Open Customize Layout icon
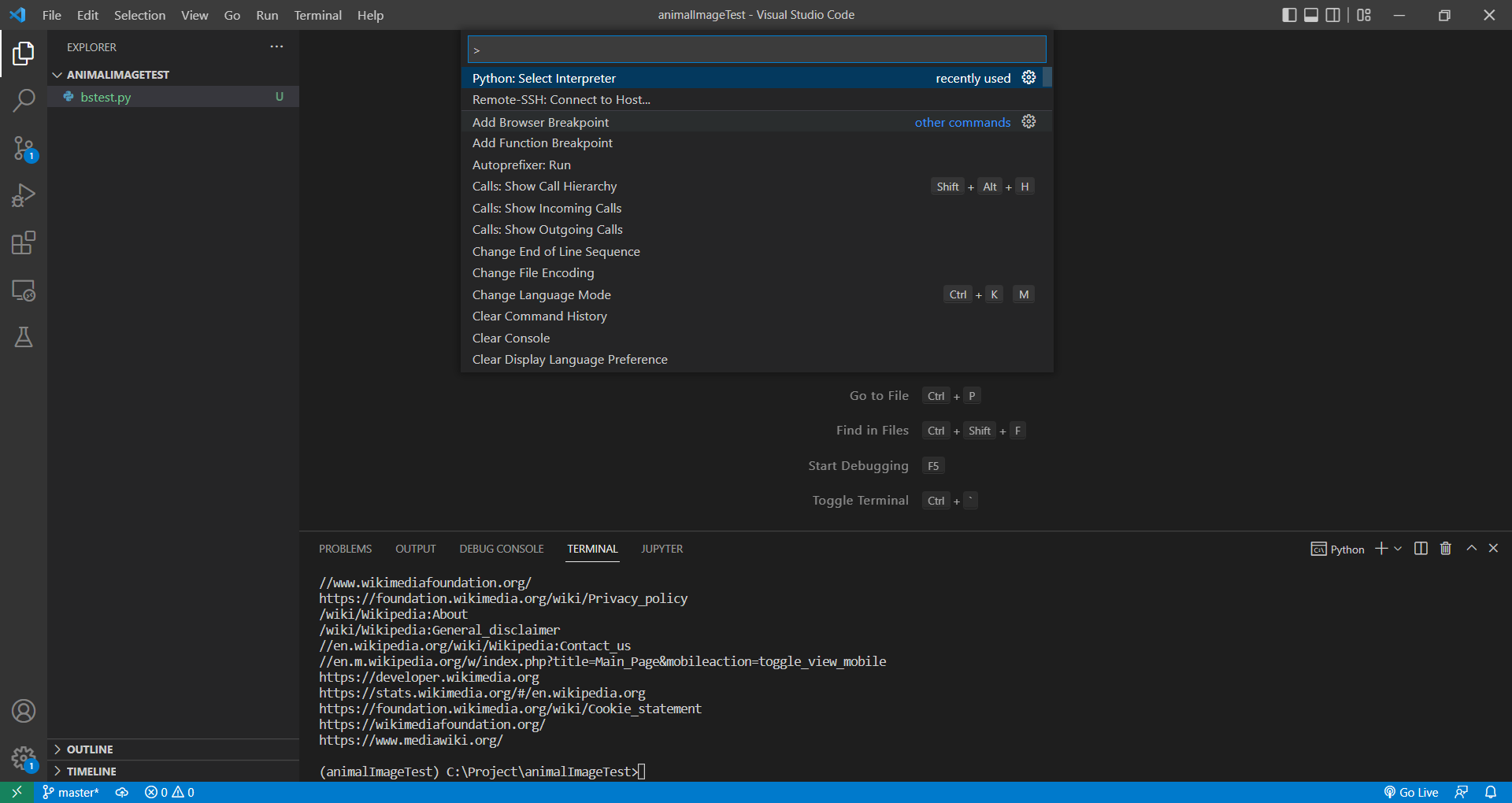This screenshot has width=1512, height=803. click(x=1364, y=15)
